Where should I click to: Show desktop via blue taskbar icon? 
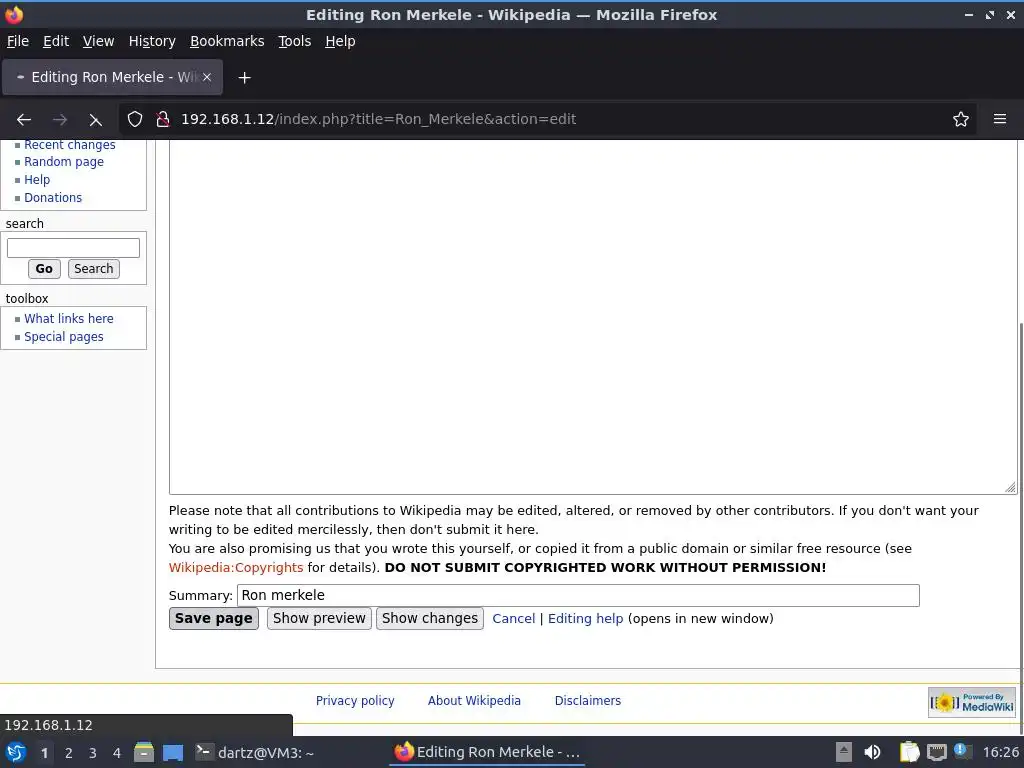tap(173, 752)
